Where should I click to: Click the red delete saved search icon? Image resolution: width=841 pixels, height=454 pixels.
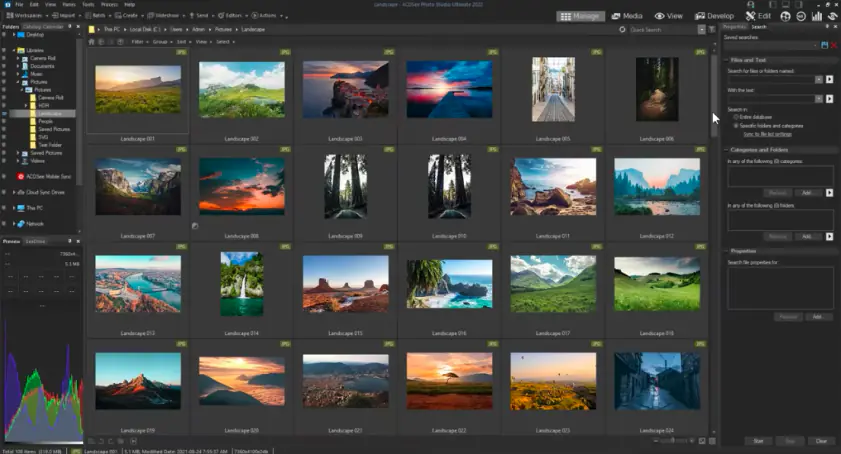coord(833,46)
